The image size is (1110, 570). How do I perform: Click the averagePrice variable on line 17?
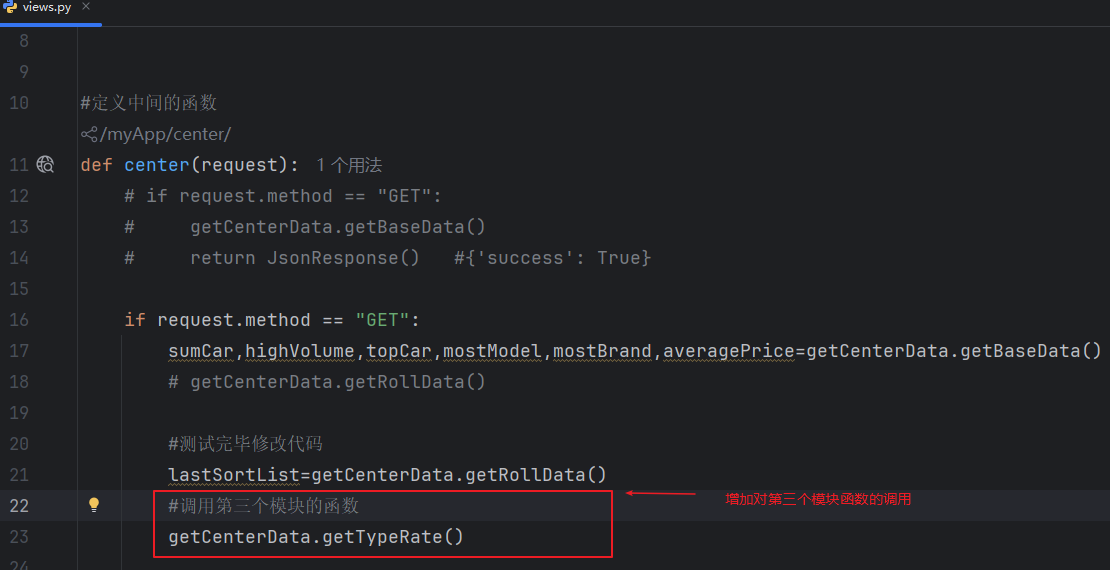729,351
